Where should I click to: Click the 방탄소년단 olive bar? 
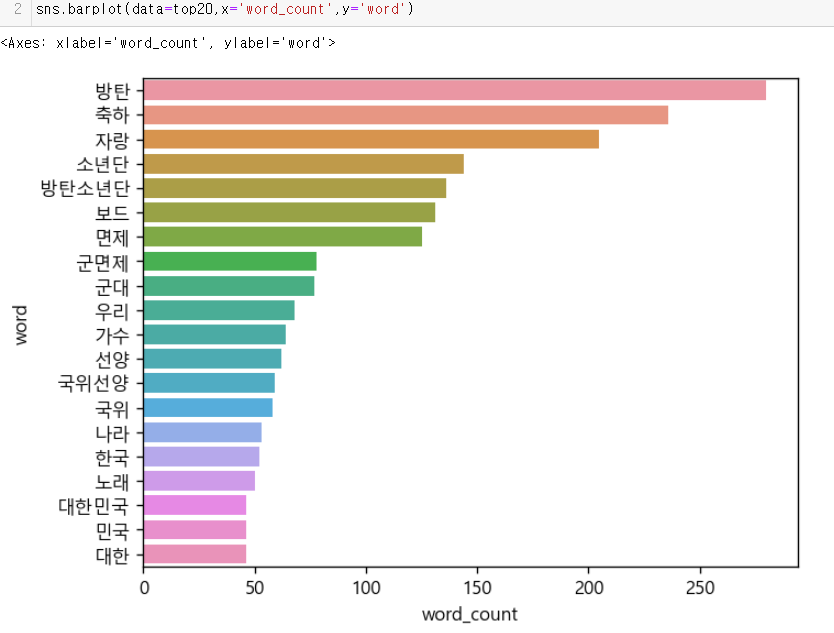click(295, 188)
